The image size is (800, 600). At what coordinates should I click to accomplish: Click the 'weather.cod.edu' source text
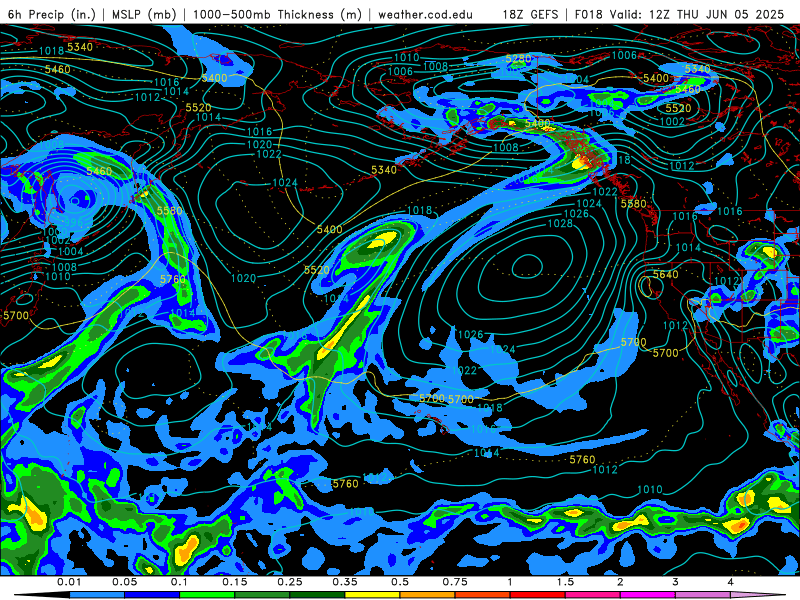425,14
